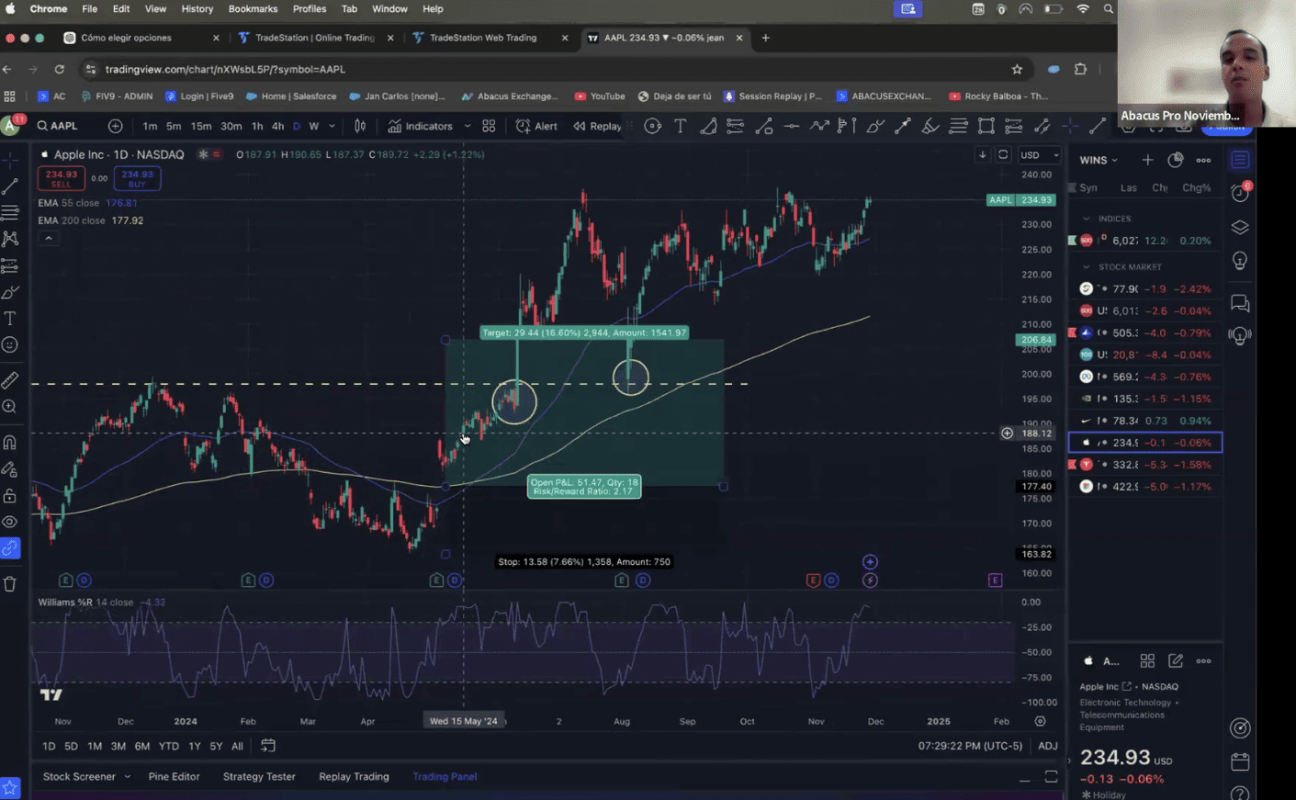Start bar Replay mode
Viewport: 1296px width, 800px height.
[x=597, y=126]
